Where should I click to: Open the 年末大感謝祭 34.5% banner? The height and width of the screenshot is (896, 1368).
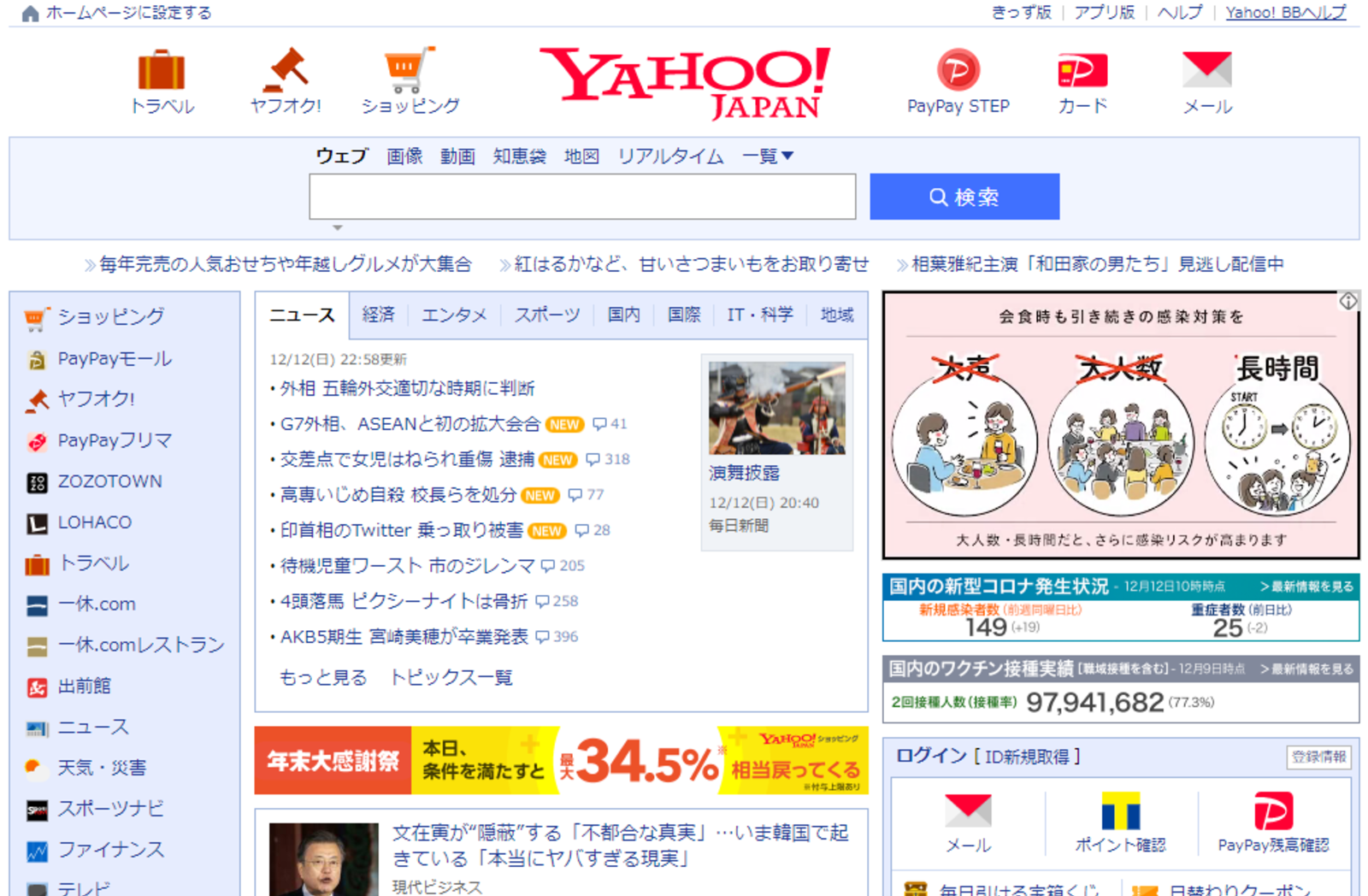pos(561,761)
